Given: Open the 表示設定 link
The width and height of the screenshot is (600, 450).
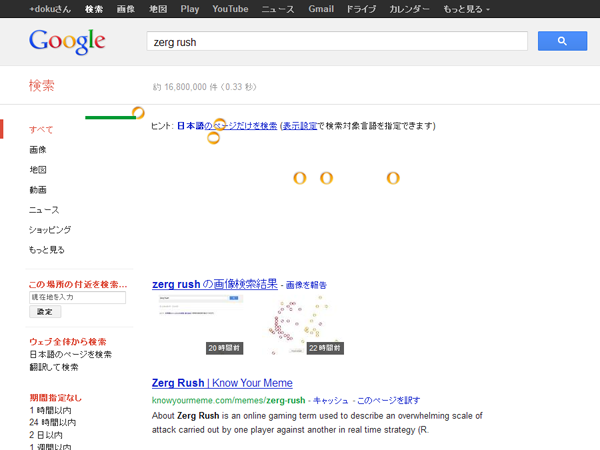Looking at the screenshot, I should 300,126.
